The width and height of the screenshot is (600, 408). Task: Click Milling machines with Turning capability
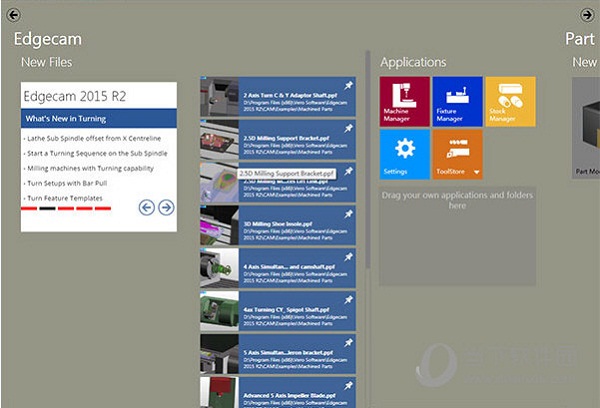[x=90, y=168]
